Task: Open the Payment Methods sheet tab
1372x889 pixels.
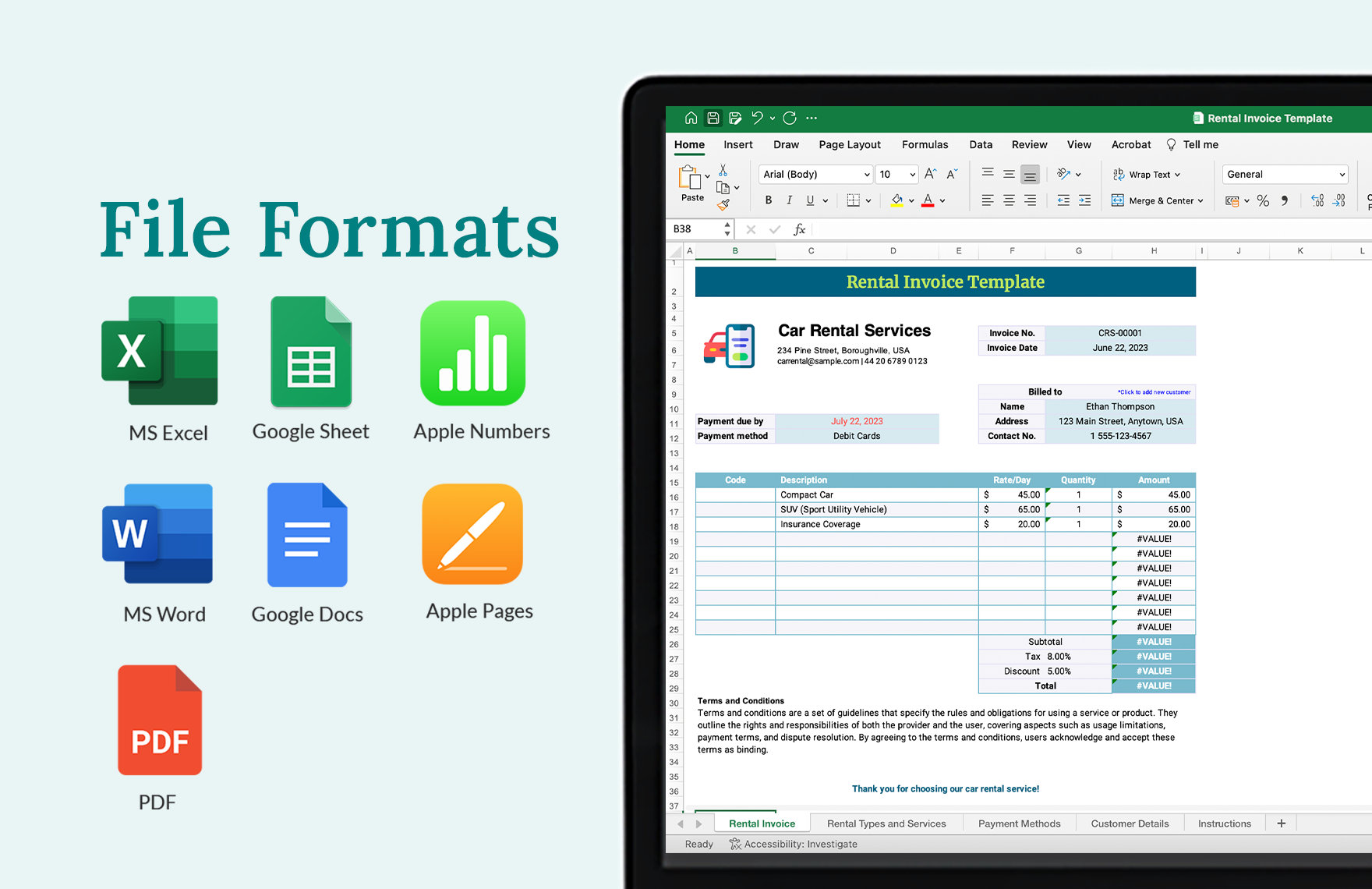Action: tap(1019, 823)
